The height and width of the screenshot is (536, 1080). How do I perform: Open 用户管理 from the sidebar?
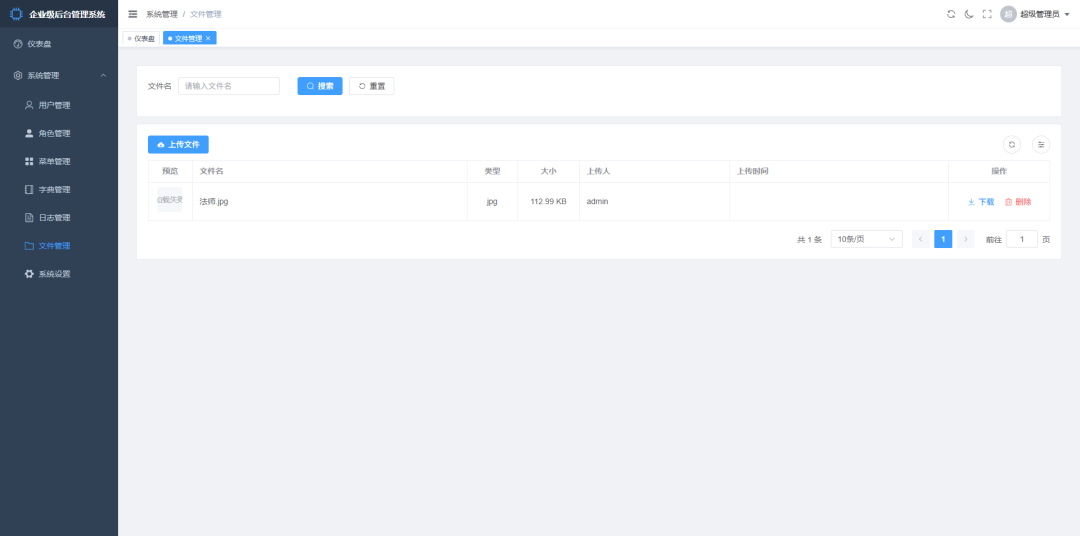[x=59, y=105]
